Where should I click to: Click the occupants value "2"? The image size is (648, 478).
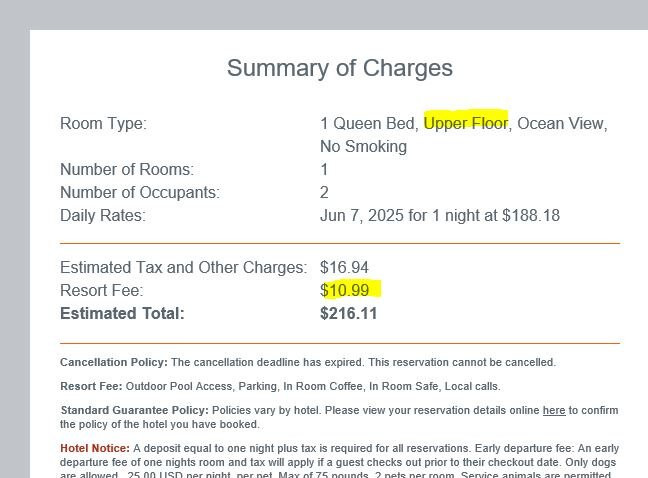pyautogui.click(x=324, y=192)
